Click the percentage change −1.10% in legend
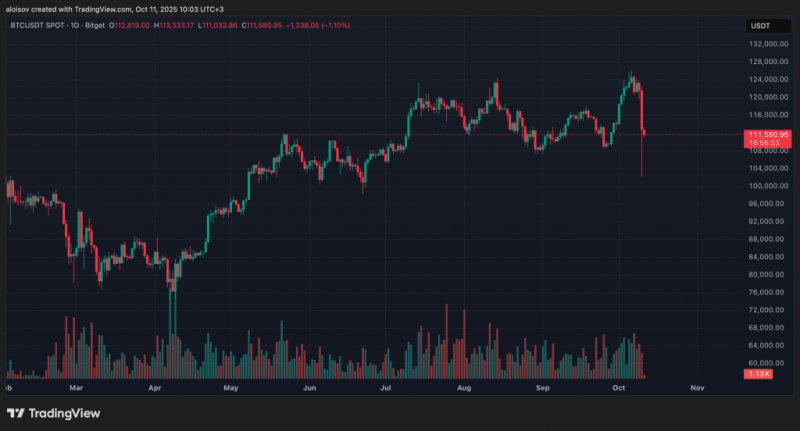The width and height of the screenshot is (800, 431). pyautogui.click(x=336, y=25)
